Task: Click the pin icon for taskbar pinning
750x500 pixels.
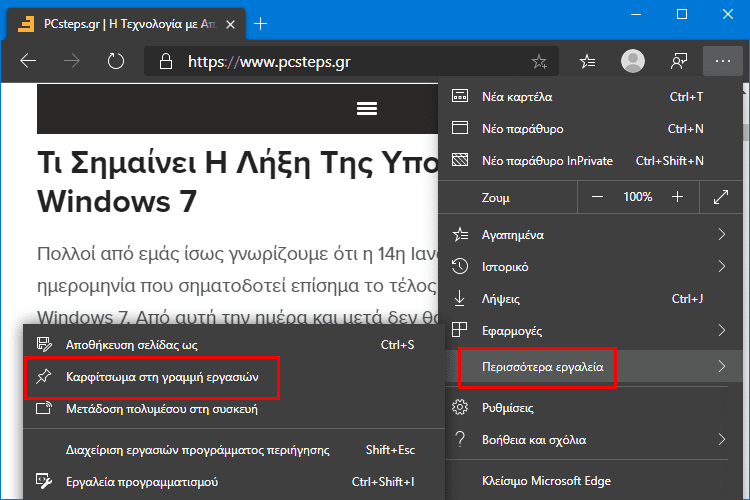Action: [44, 376]
